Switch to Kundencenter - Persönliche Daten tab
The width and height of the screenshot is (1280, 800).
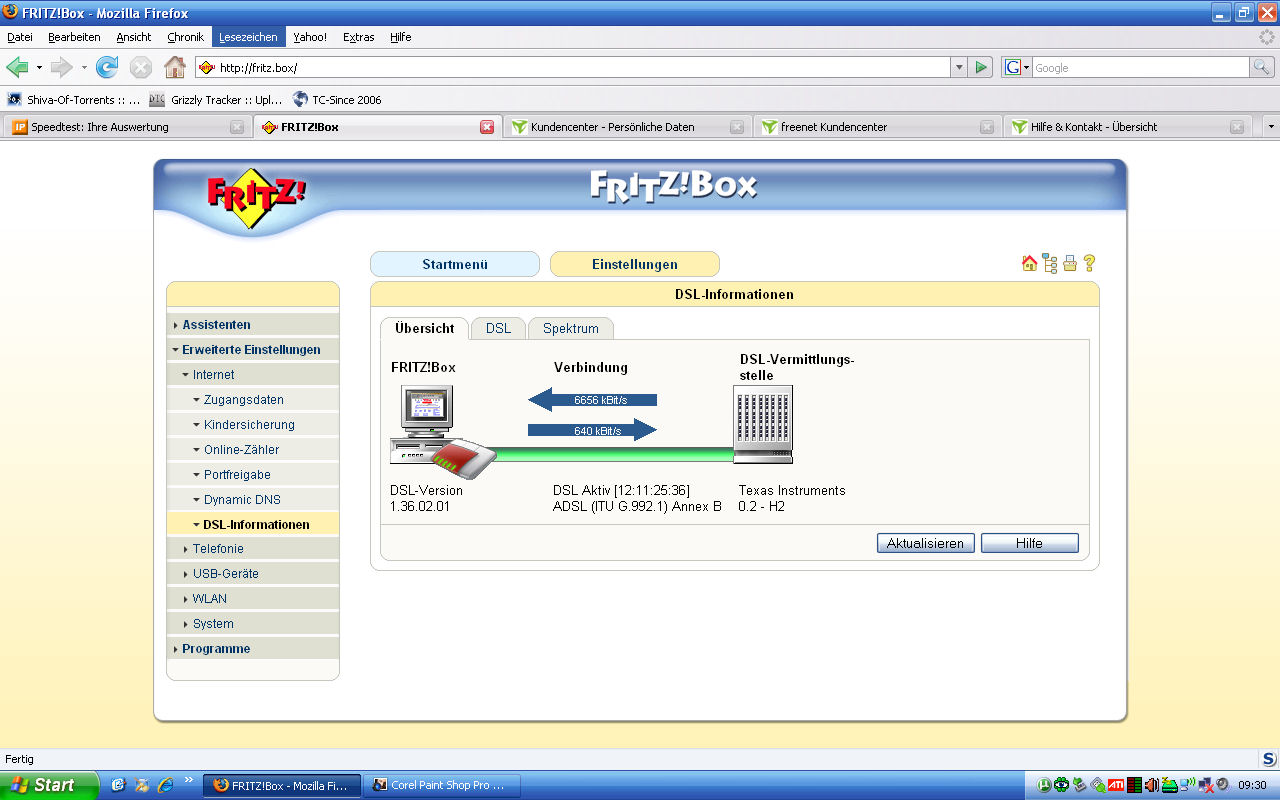tap(626, 127)
